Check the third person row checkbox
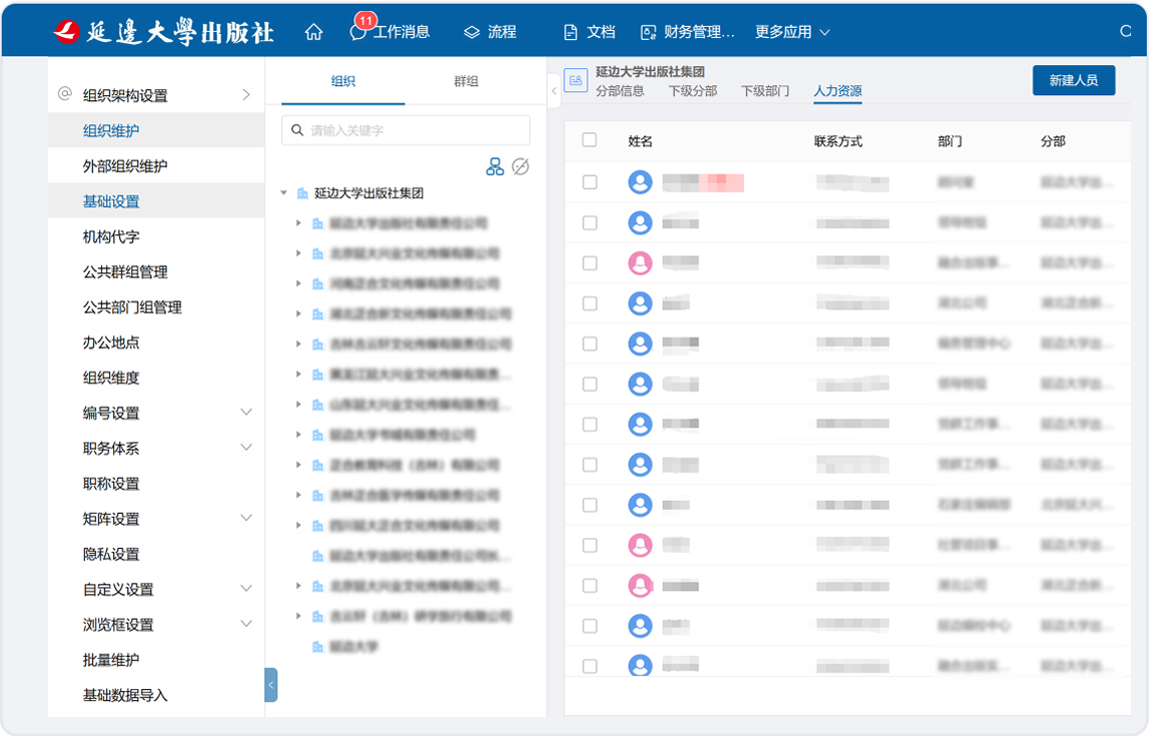 [x=590, y=263]
